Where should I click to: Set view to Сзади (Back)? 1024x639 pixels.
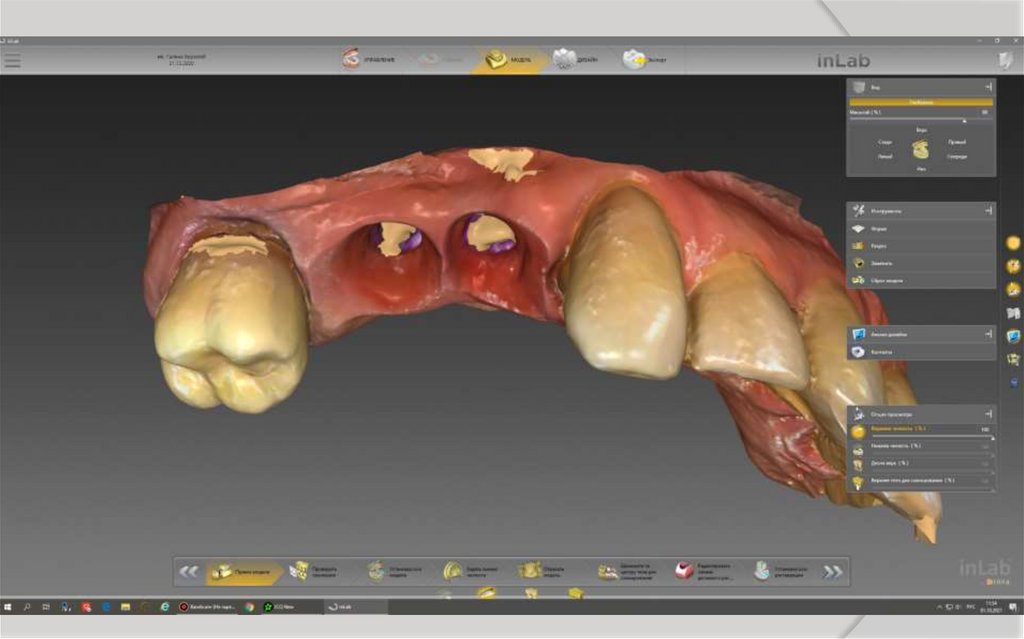click(885, 142)
